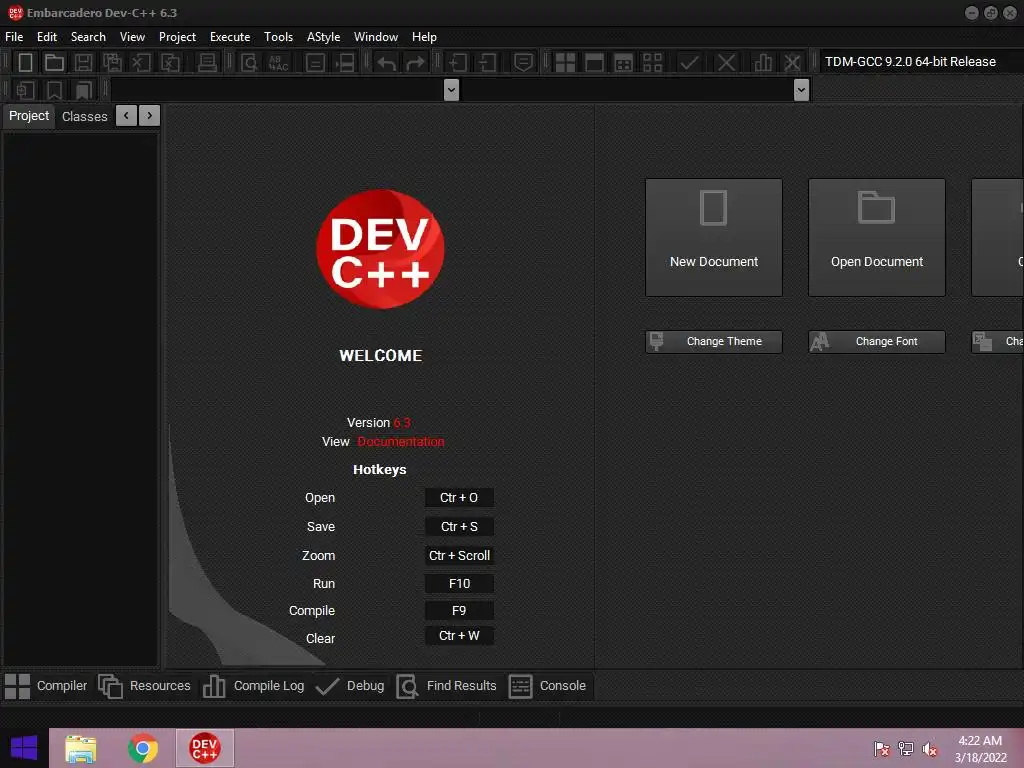Click the Close All files toolbar icon
Image resolution: width=1024 pixels, height=768 pixels.
(x=170, y=63)
